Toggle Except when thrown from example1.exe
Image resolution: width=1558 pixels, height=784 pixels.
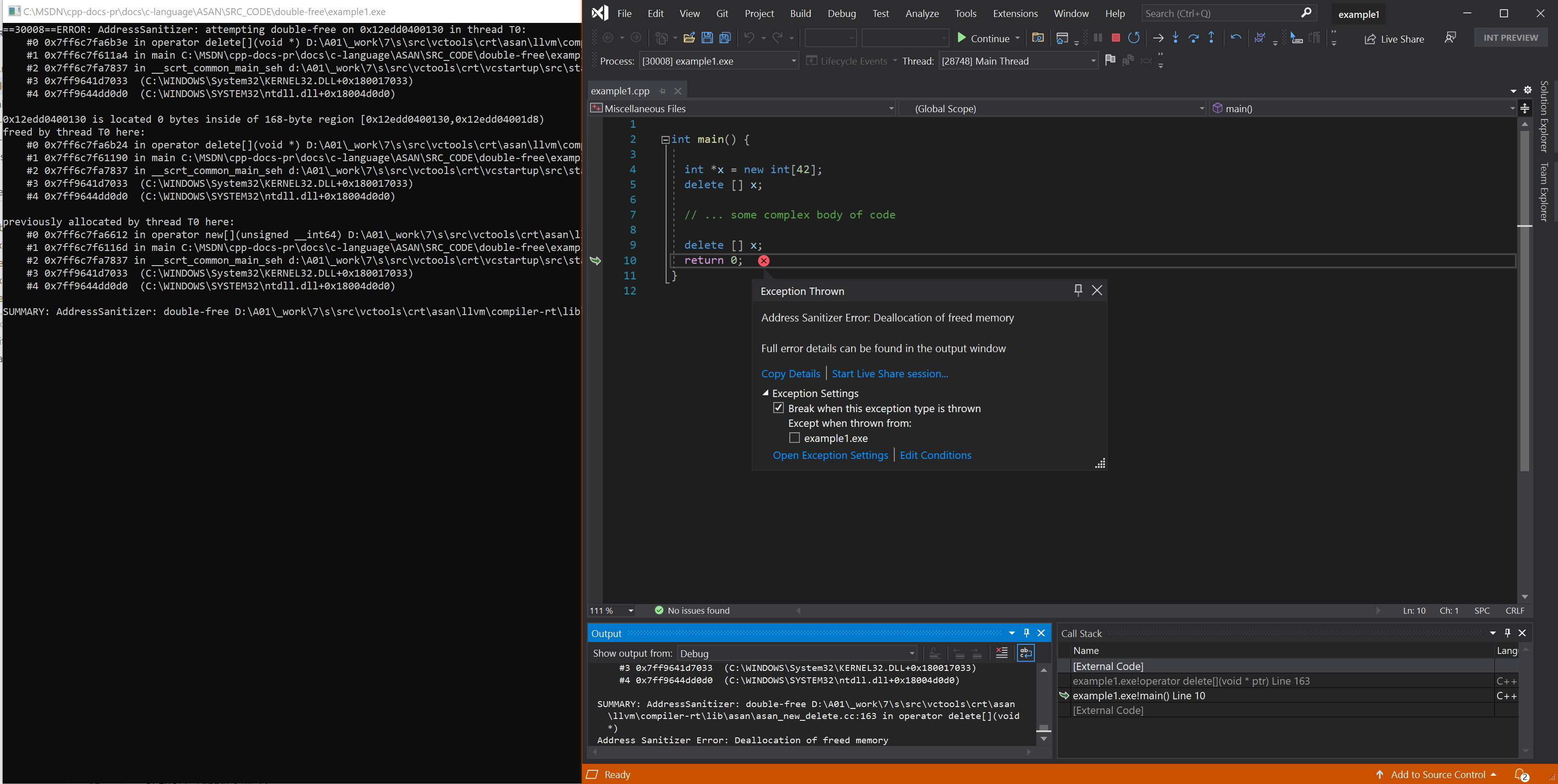pos(794,438)
